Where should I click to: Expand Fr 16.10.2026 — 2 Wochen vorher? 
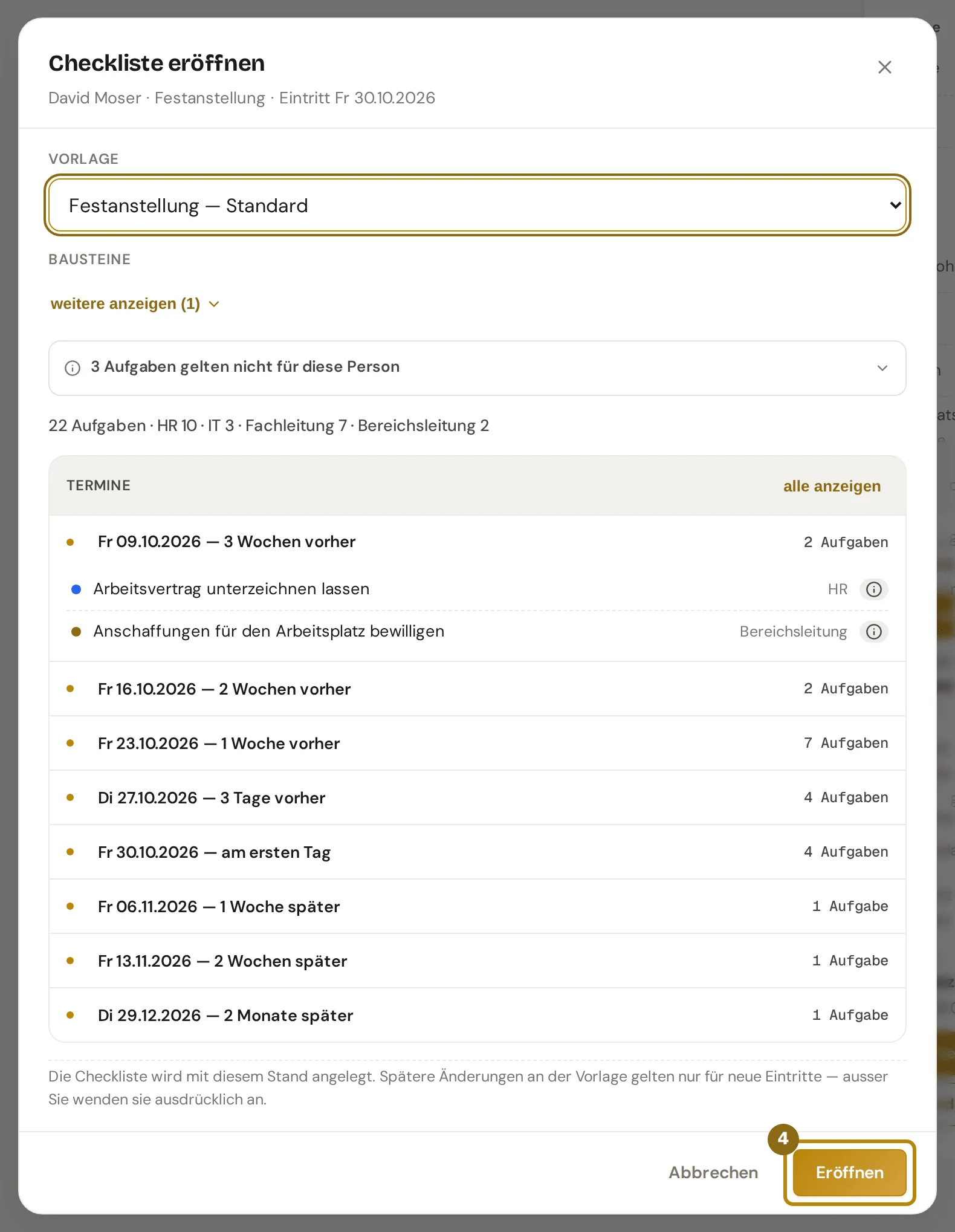point(477,689)
